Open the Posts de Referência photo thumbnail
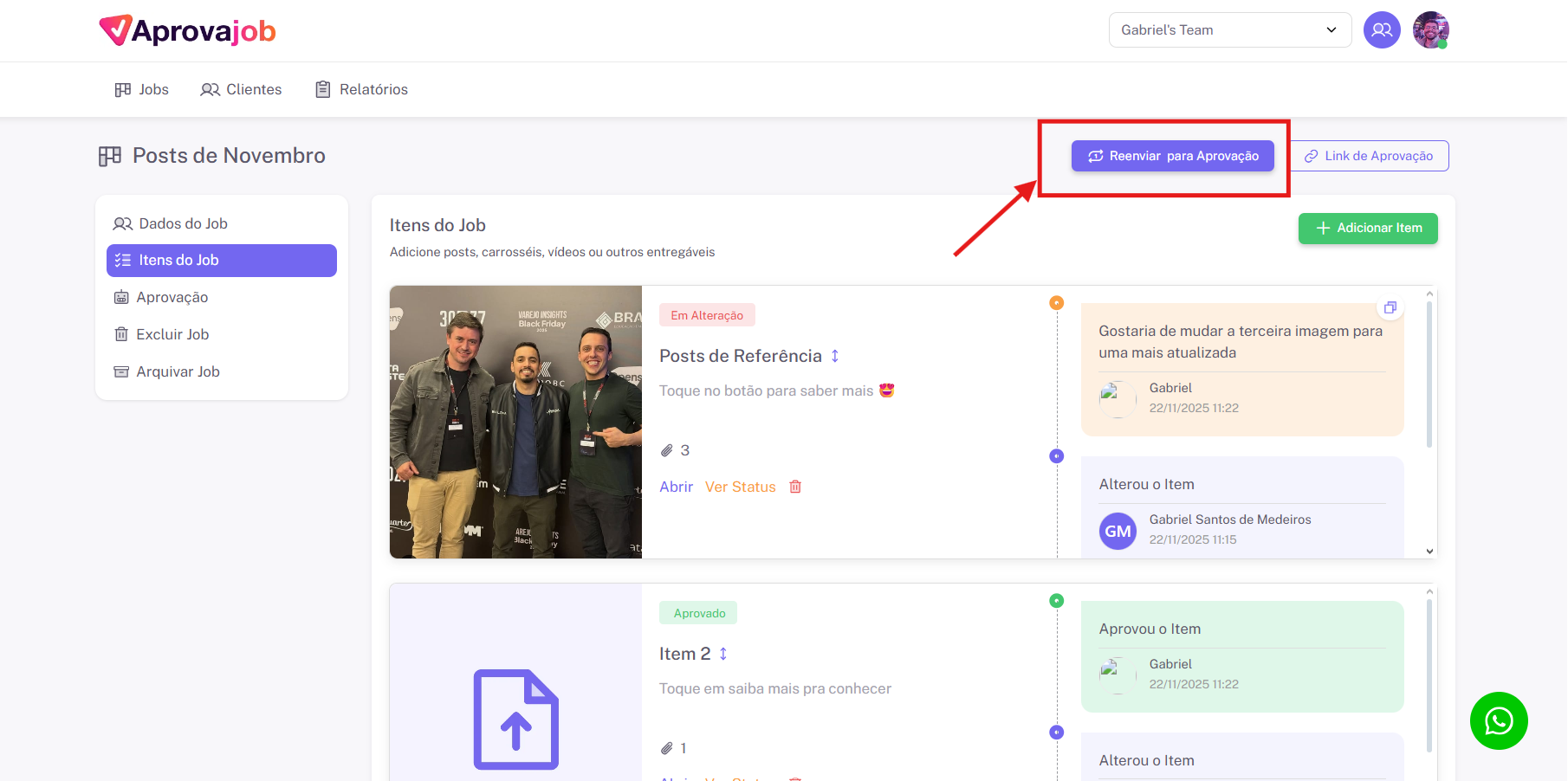 (x=515, y=422)
